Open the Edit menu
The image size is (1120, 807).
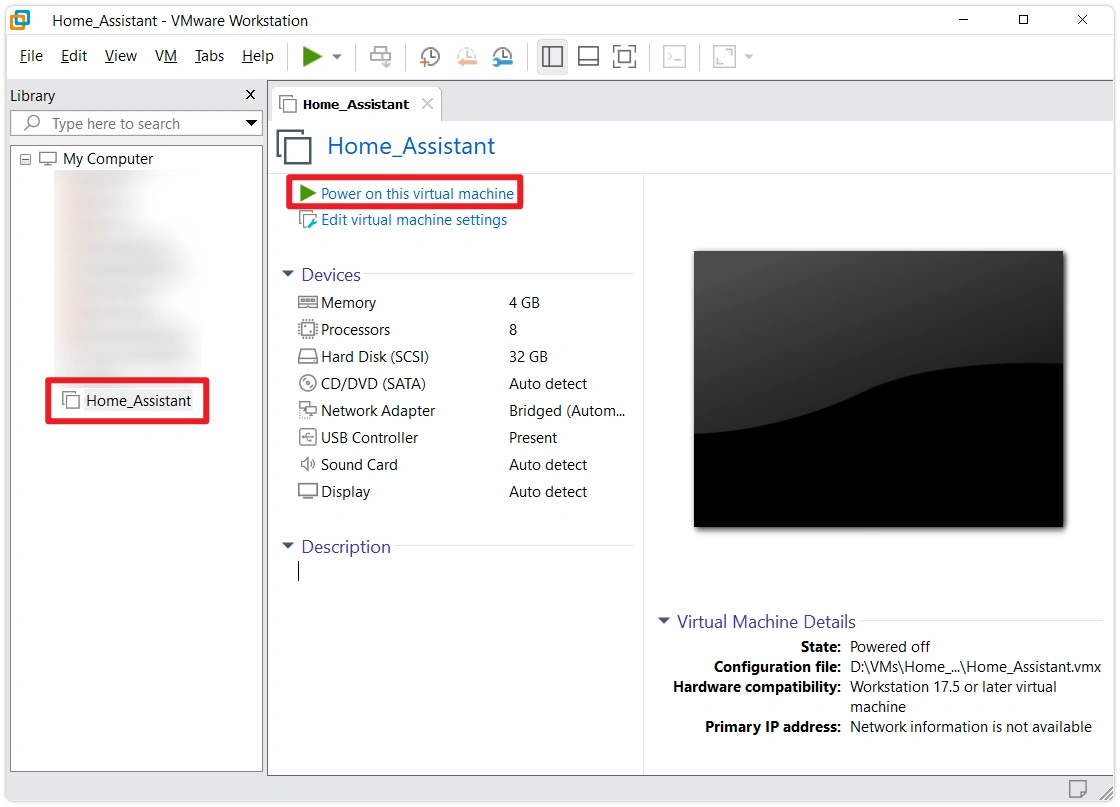[x=74, y=56]
